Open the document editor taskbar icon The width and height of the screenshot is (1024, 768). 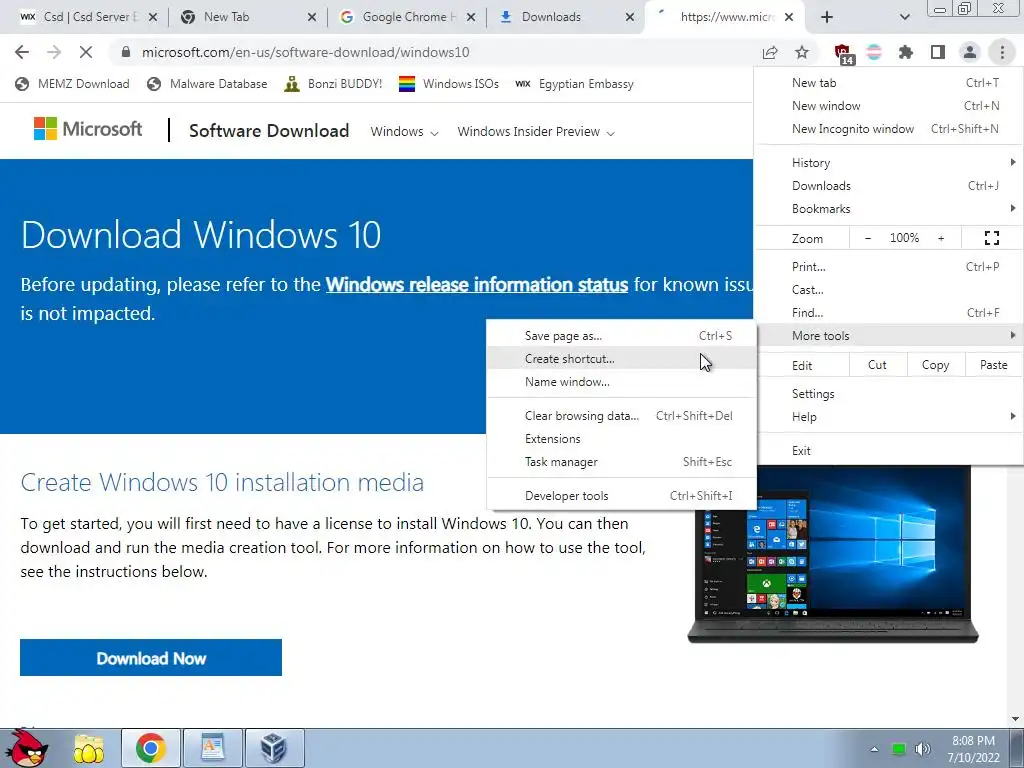click(213, 748)
